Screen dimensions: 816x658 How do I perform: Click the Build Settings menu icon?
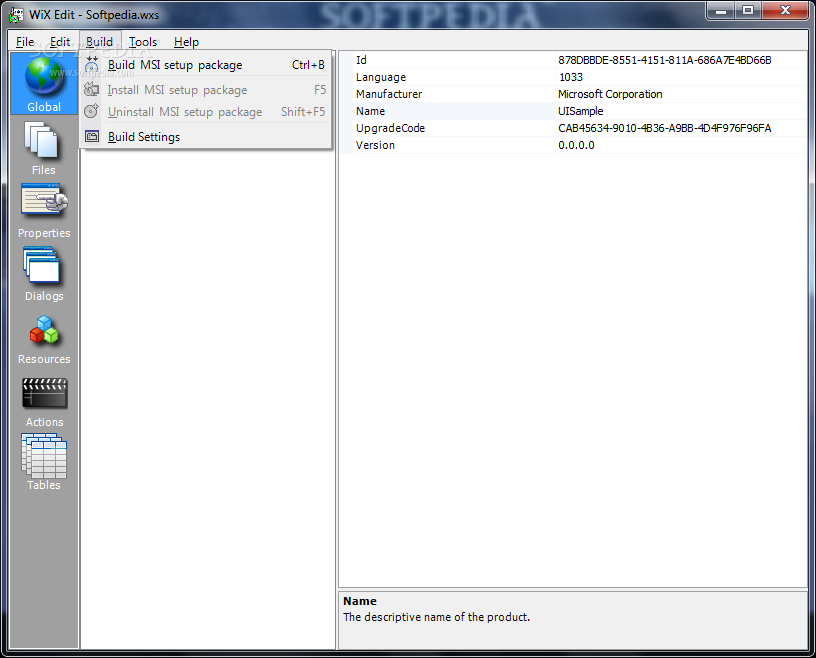point(92,136)
